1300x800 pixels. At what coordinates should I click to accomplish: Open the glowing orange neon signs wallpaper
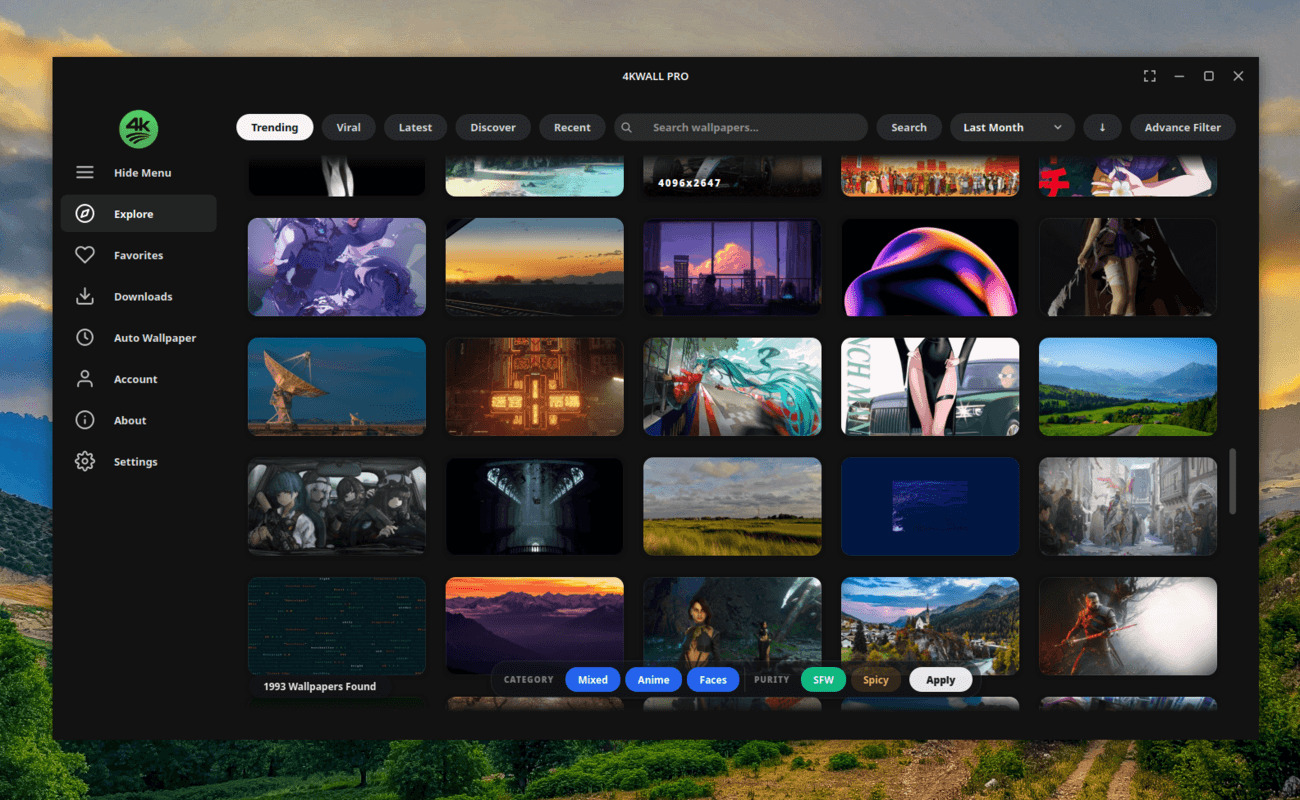point(535,387)
